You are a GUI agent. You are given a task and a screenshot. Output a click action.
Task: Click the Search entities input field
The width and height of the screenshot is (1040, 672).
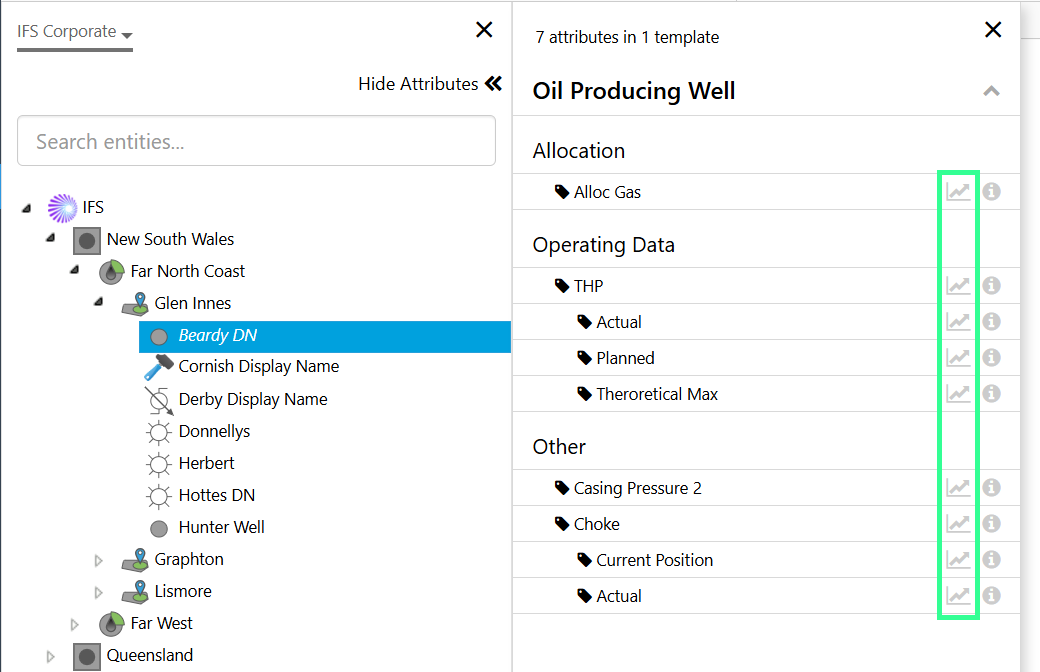(x=256, y=141)
